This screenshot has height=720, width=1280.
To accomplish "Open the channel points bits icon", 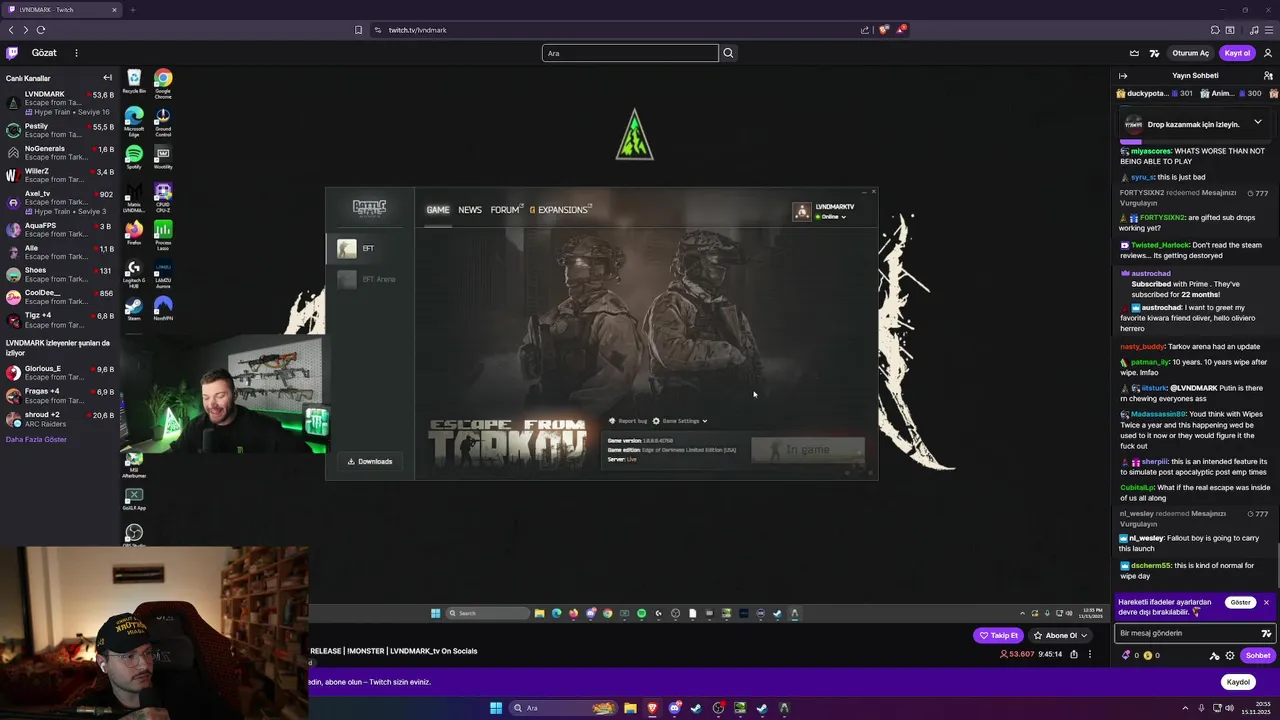I will pyautogui.click(x=1127, y=655).
